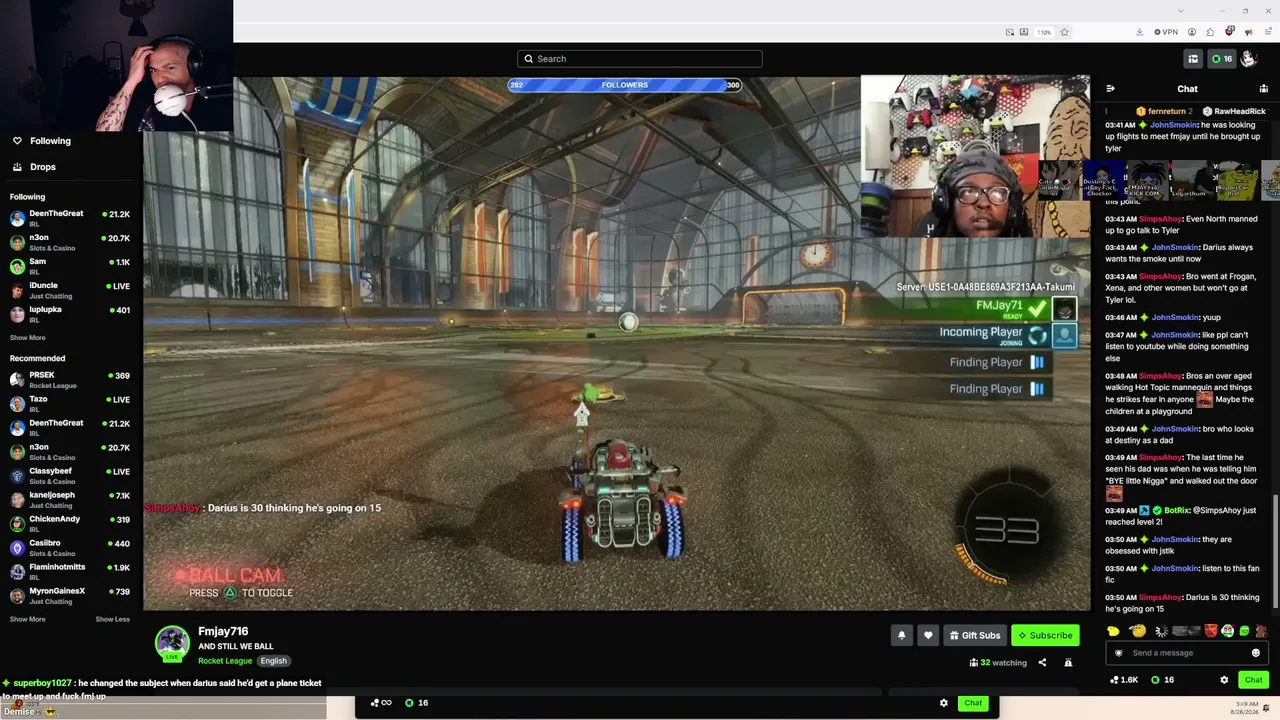1280x720 pixels.
Task: Click the Gift Subs button
Action: pyautogui.click(x=975, y=635)
